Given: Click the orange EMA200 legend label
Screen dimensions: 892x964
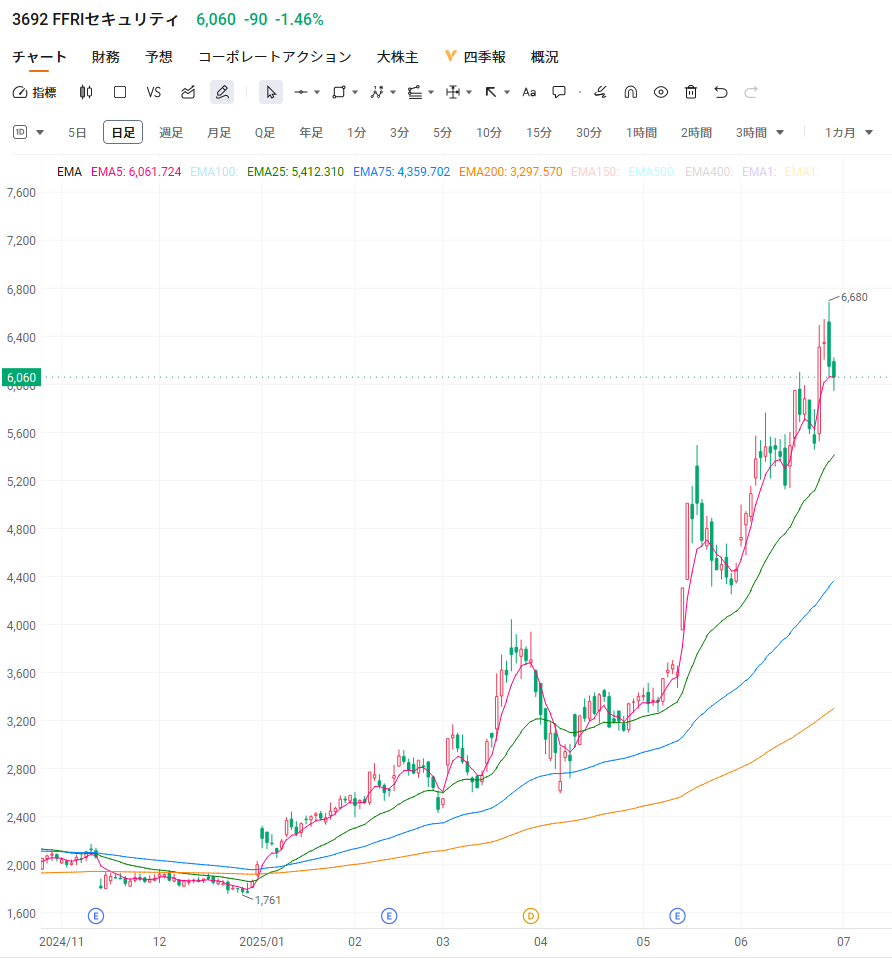Looking at the screenshot, I should [510, 172].
